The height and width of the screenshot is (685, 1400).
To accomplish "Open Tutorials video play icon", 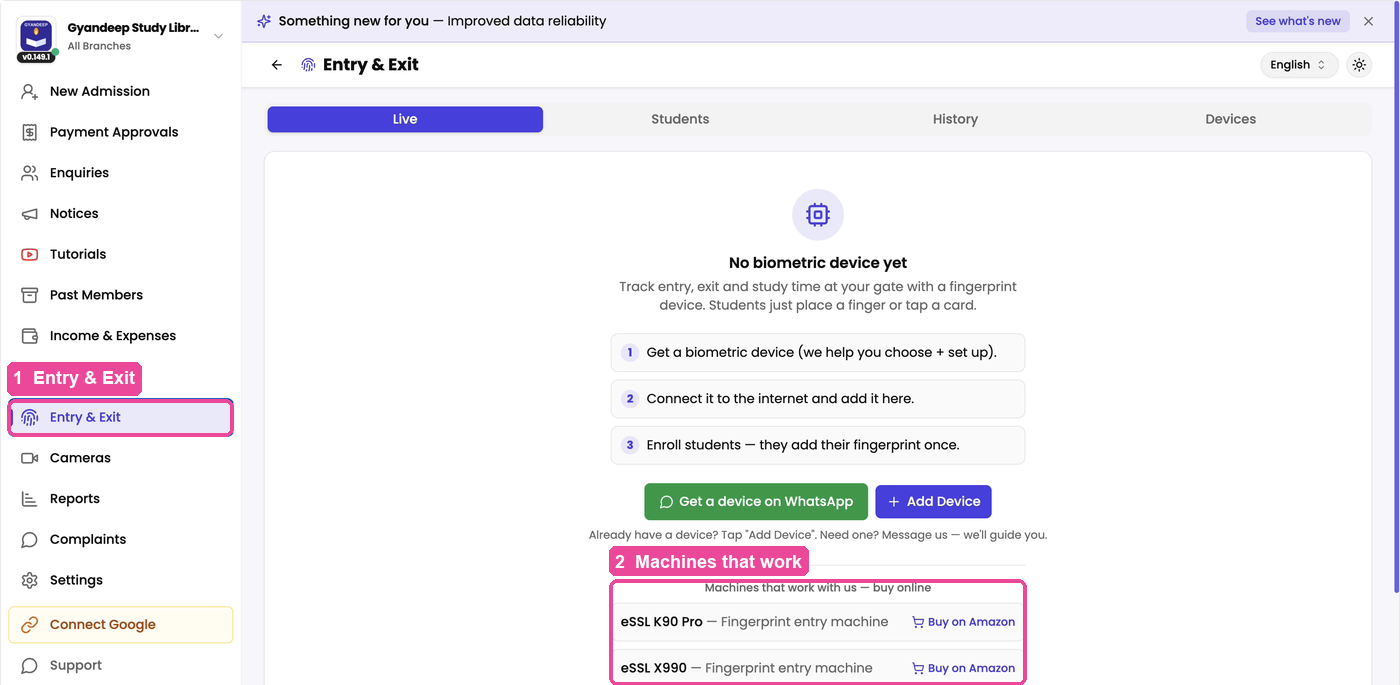I will [30, 254].
